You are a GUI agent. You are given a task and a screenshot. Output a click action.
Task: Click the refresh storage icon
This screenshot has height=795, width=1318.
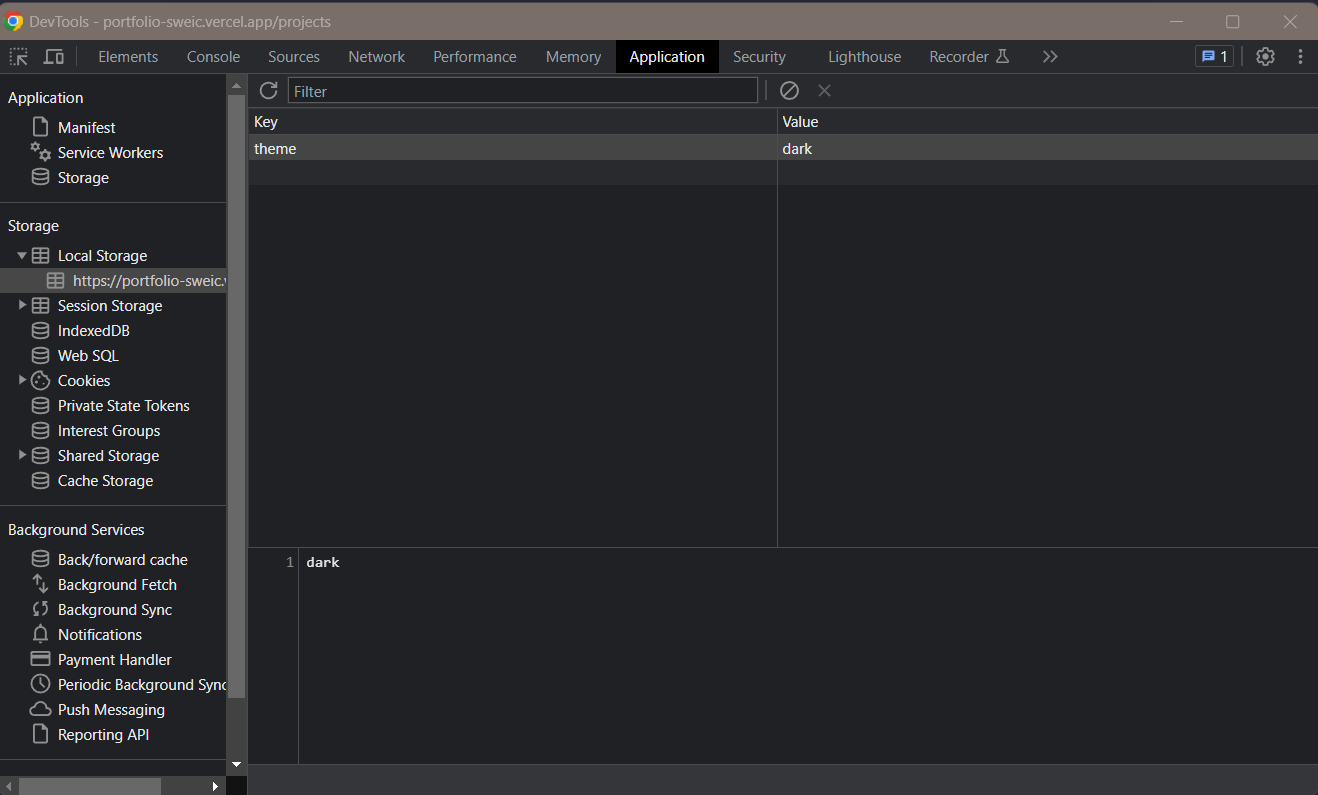coord(268,91)
